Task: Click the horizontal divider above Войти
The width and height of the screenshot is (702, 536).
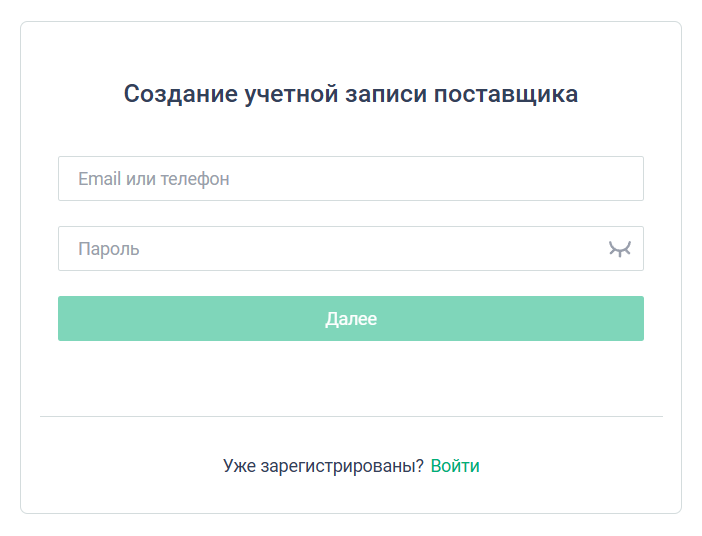Action: [350, 416]
